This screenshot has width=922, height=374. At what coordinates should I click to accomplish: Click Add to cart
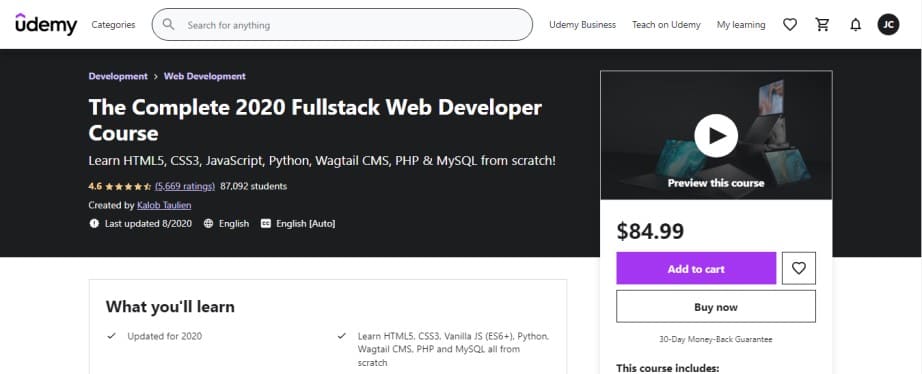696,268
